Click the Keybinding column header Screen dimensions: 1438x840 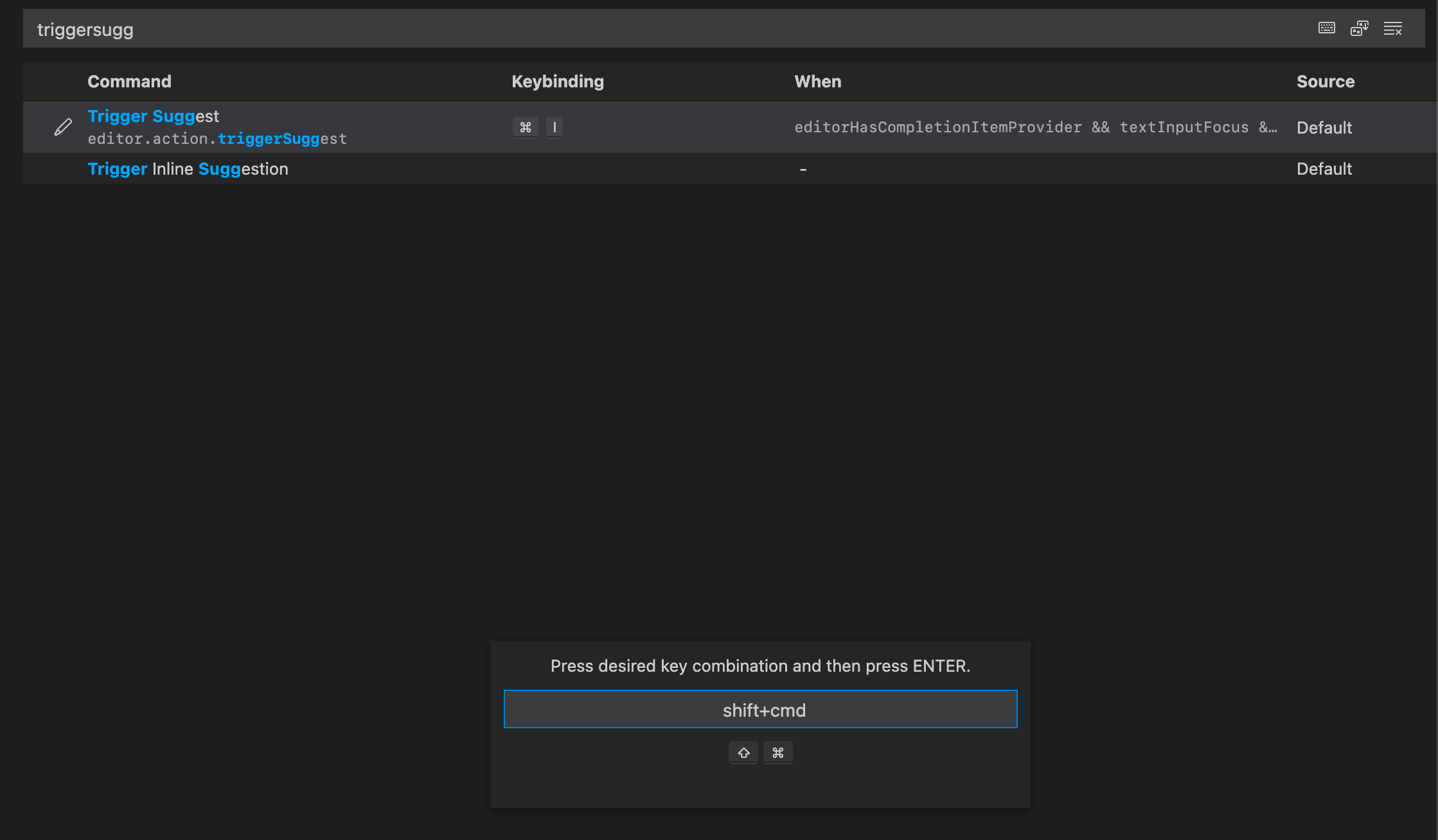click(557, 82)
